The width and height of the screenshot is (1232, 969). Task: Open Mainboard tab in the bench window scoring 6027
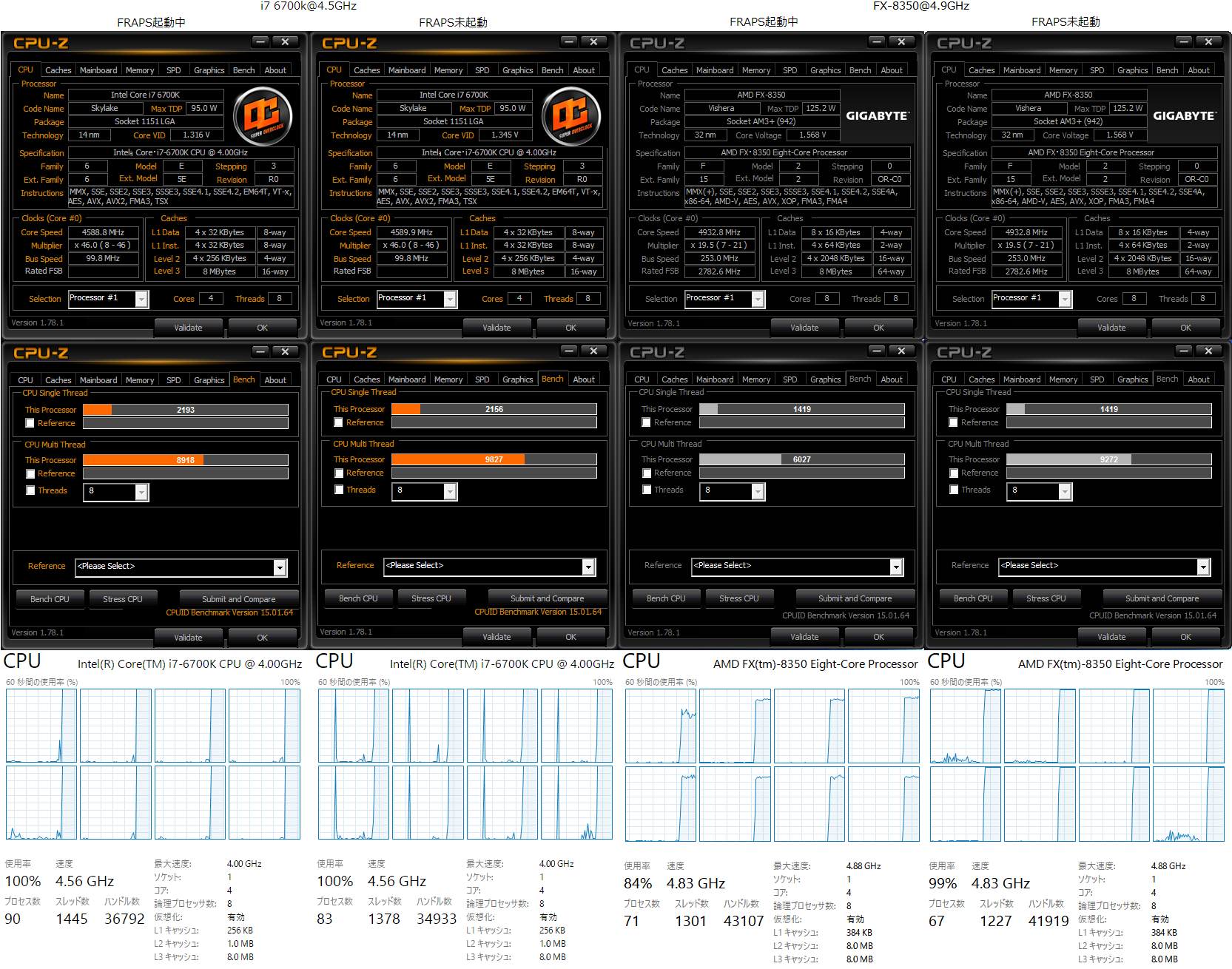tap(715, 379)
